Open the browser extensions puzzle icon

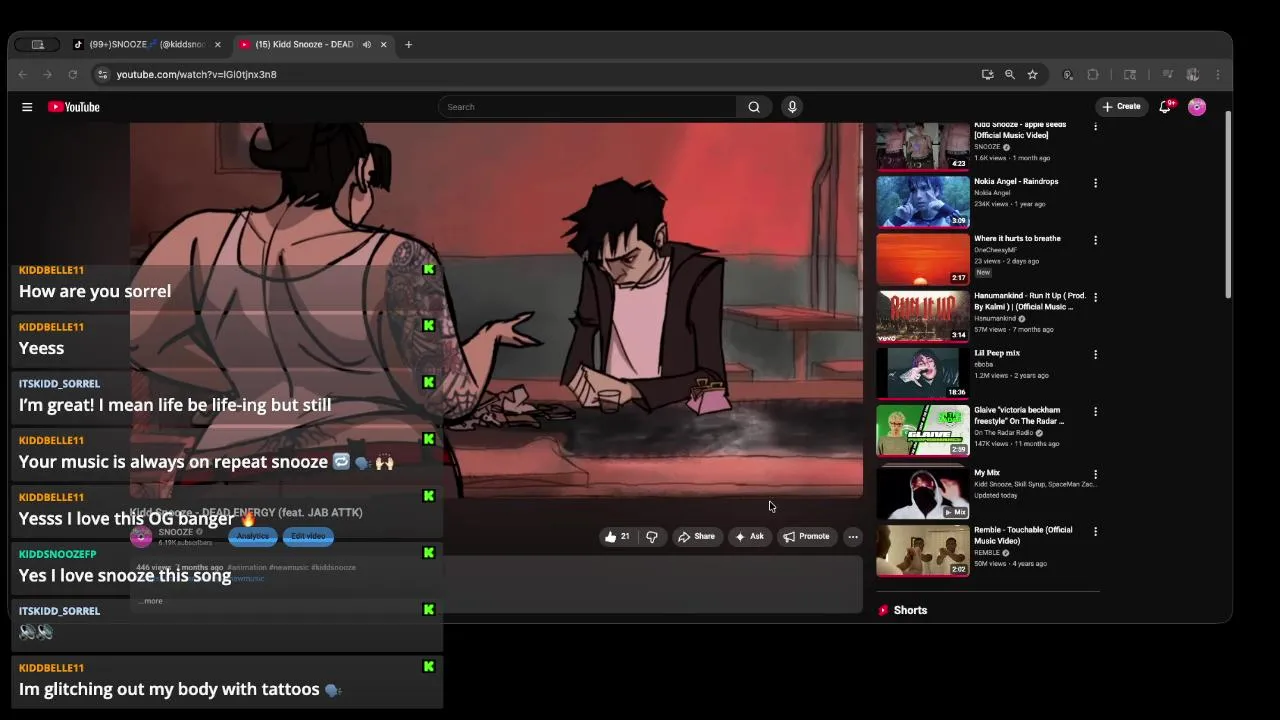1093,74
